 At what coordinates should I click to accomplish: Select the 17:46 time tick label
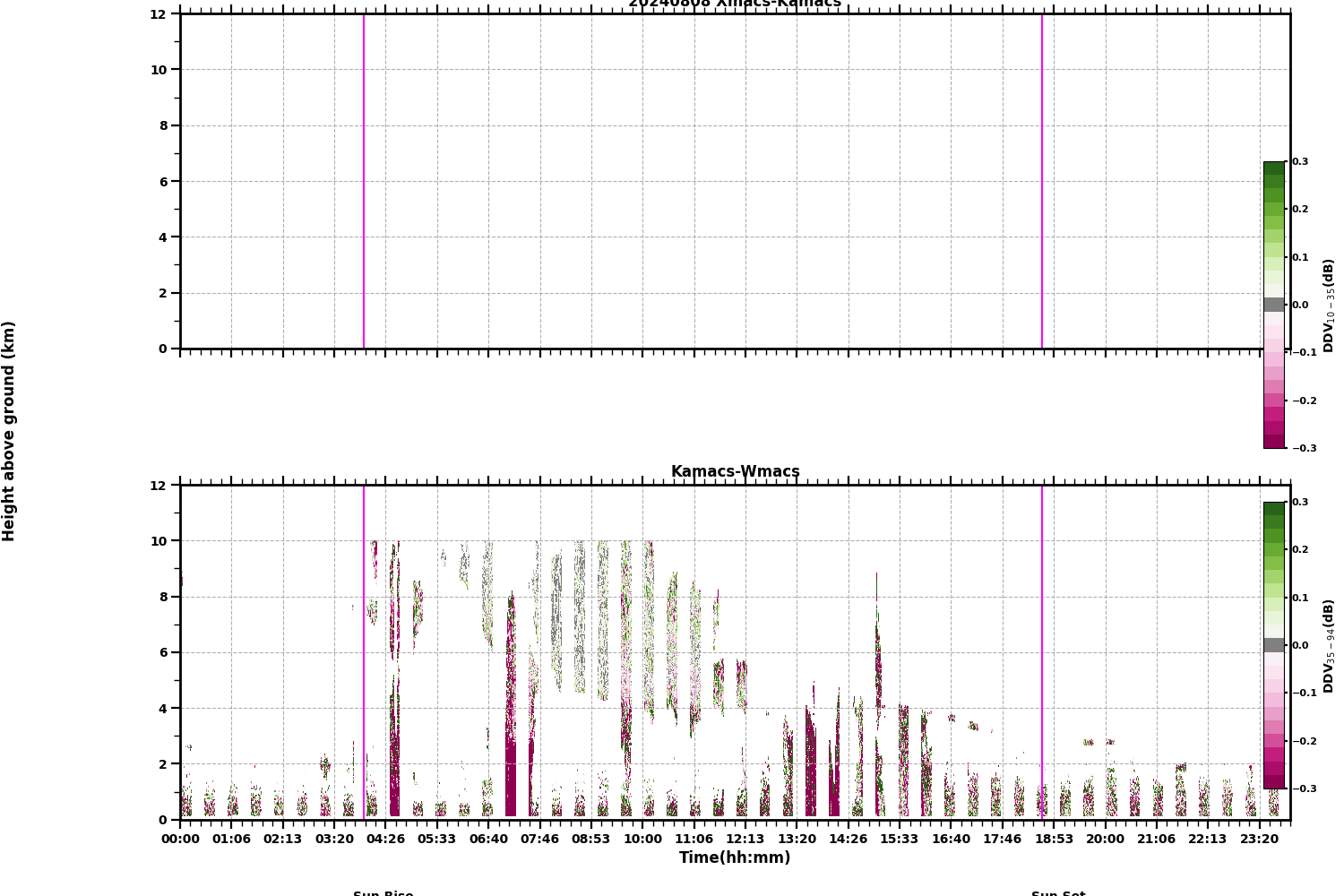[x=1002, y=840]
